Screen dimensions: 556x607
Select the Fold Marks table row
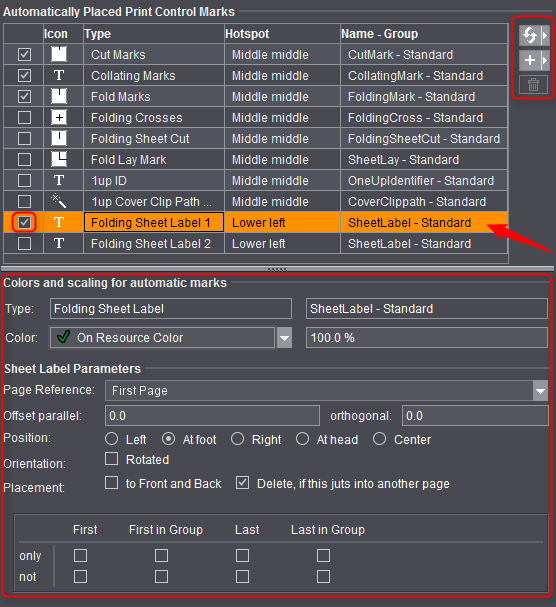(256, 96)
